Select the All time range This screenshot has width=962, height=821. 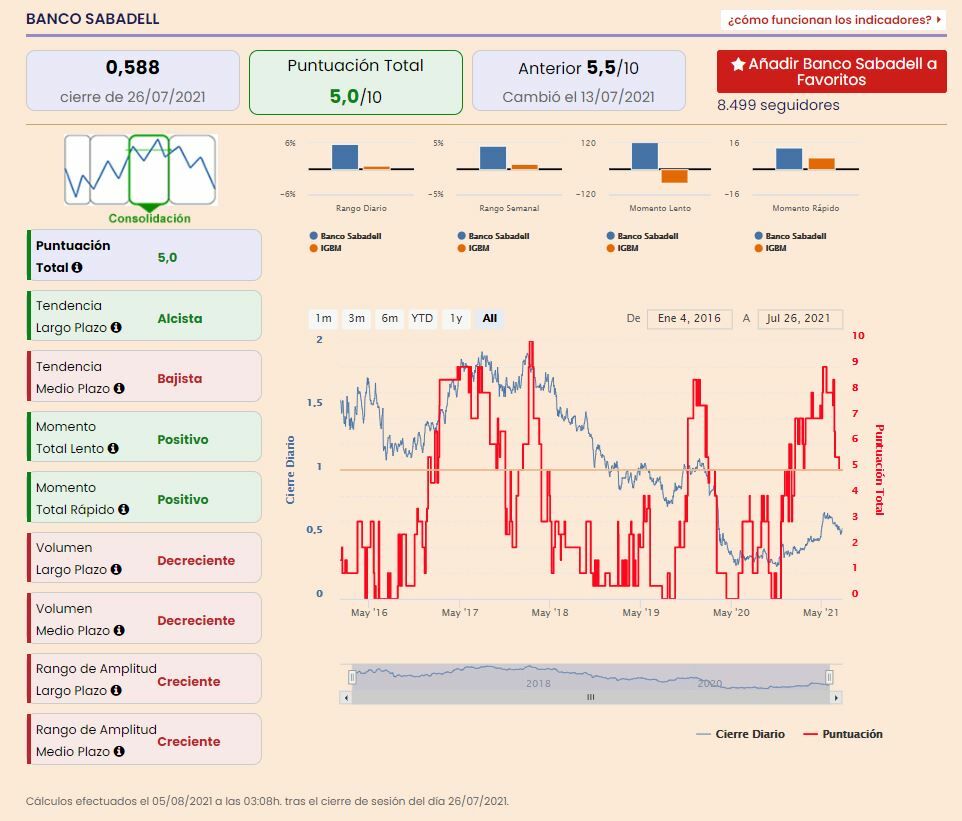click(490, 318)
